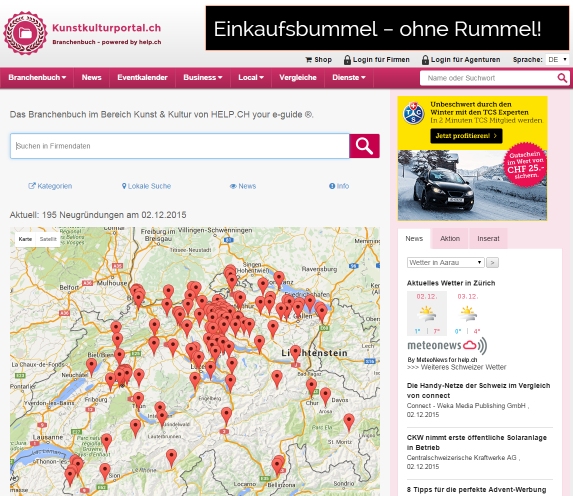Click the lock icon for Login für Firmen
Screen dimensions: 573x496
tap(347, 60)
